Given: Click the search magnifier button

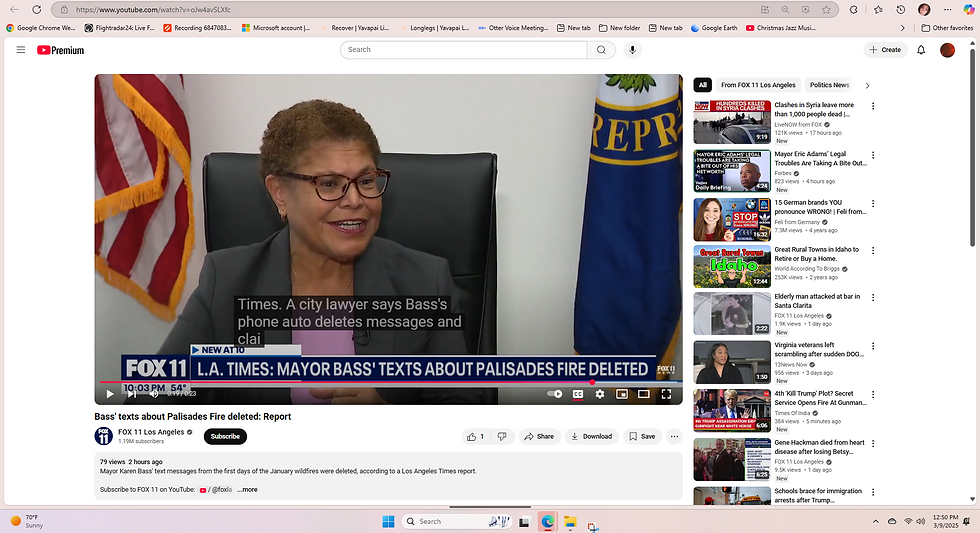Looking at the screenshot, I should 601,50.
